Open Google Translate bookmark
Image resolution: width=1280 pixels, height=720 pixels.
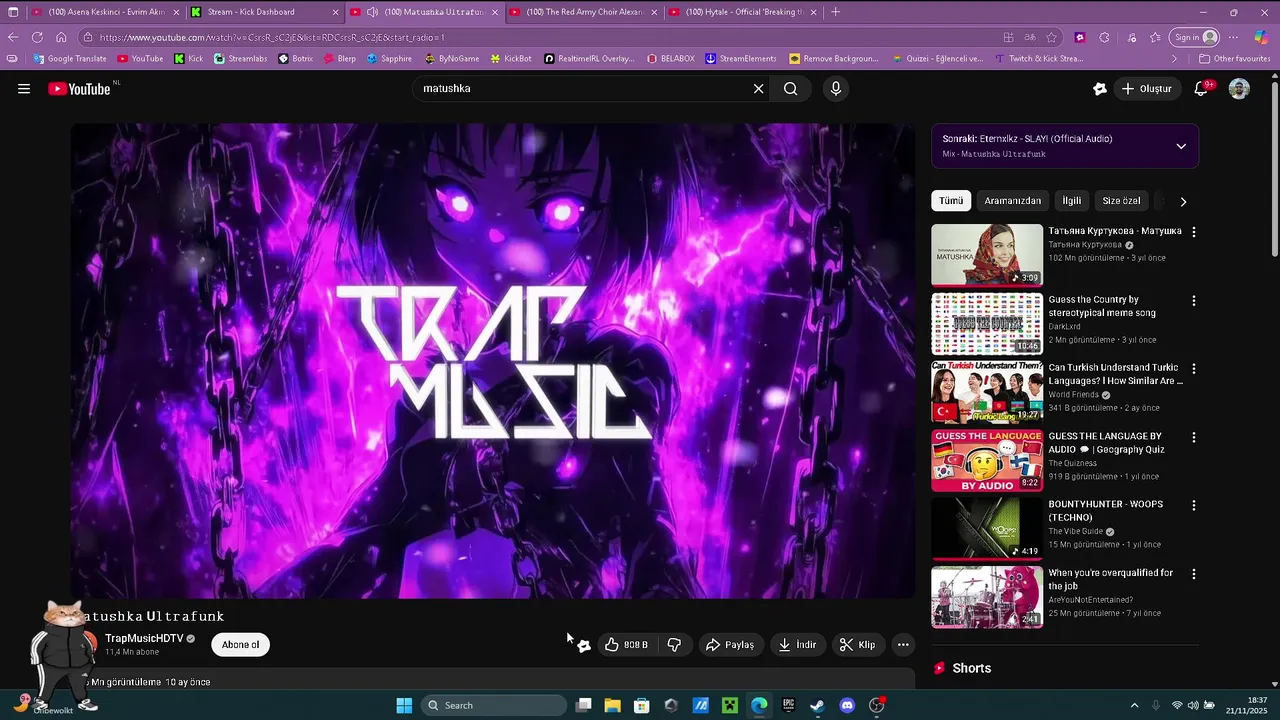(x=69, y=59)
